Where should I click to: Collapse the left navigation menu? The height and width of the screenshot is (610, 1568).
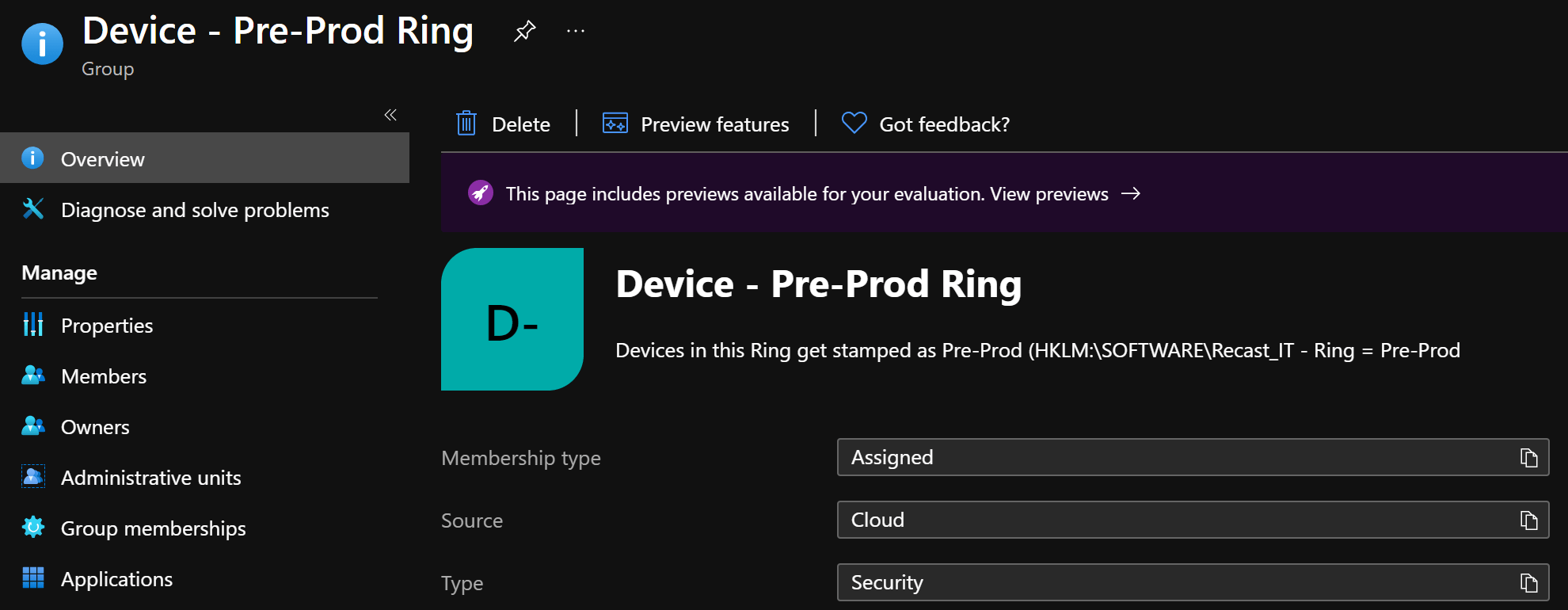click(x=390, y=115)
